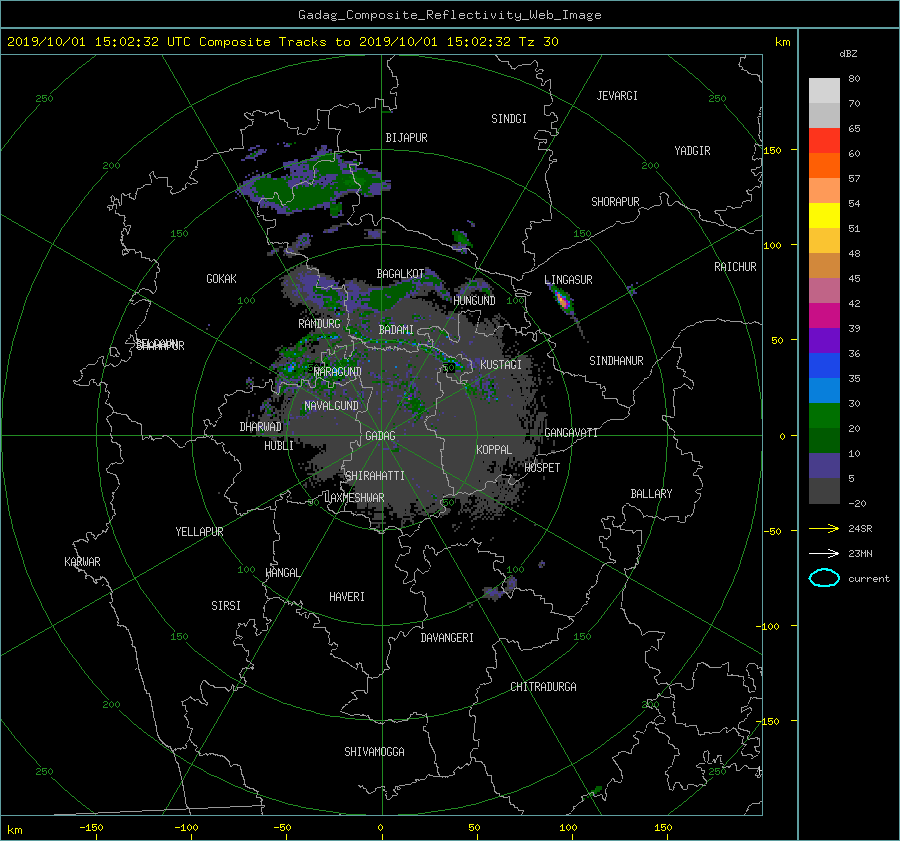Click the HUBLI city label
This screenshot has width=900, height=841.
[x=279, y=446]
